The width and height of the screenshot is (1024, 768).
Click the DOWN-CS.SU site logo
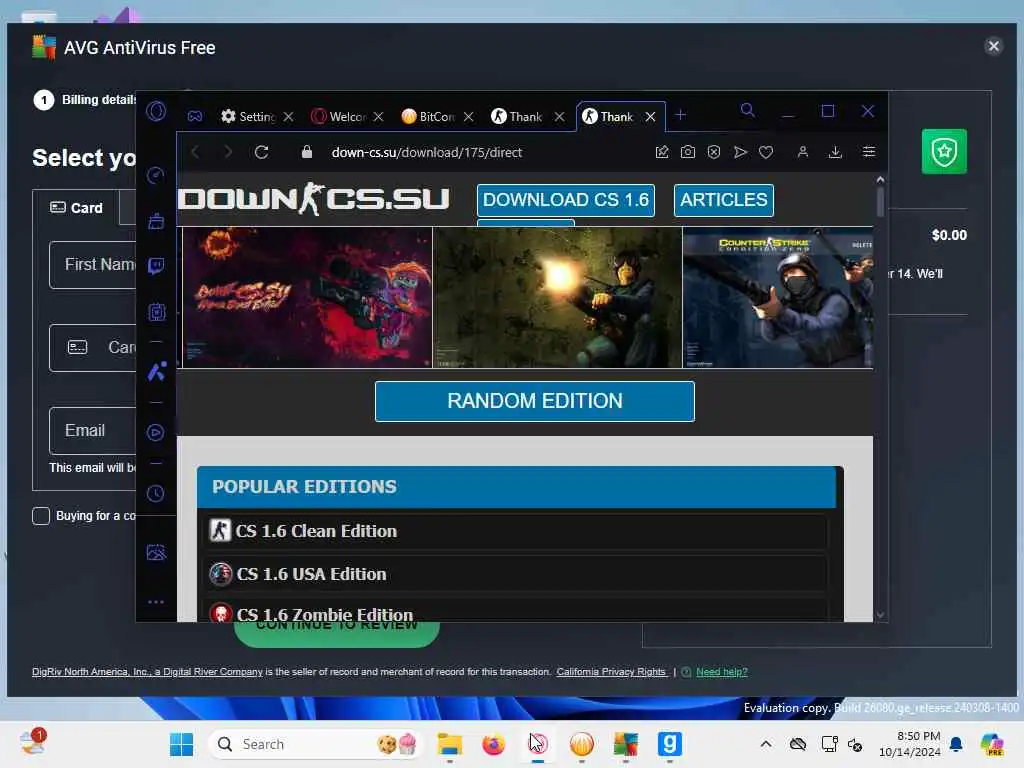313,199
